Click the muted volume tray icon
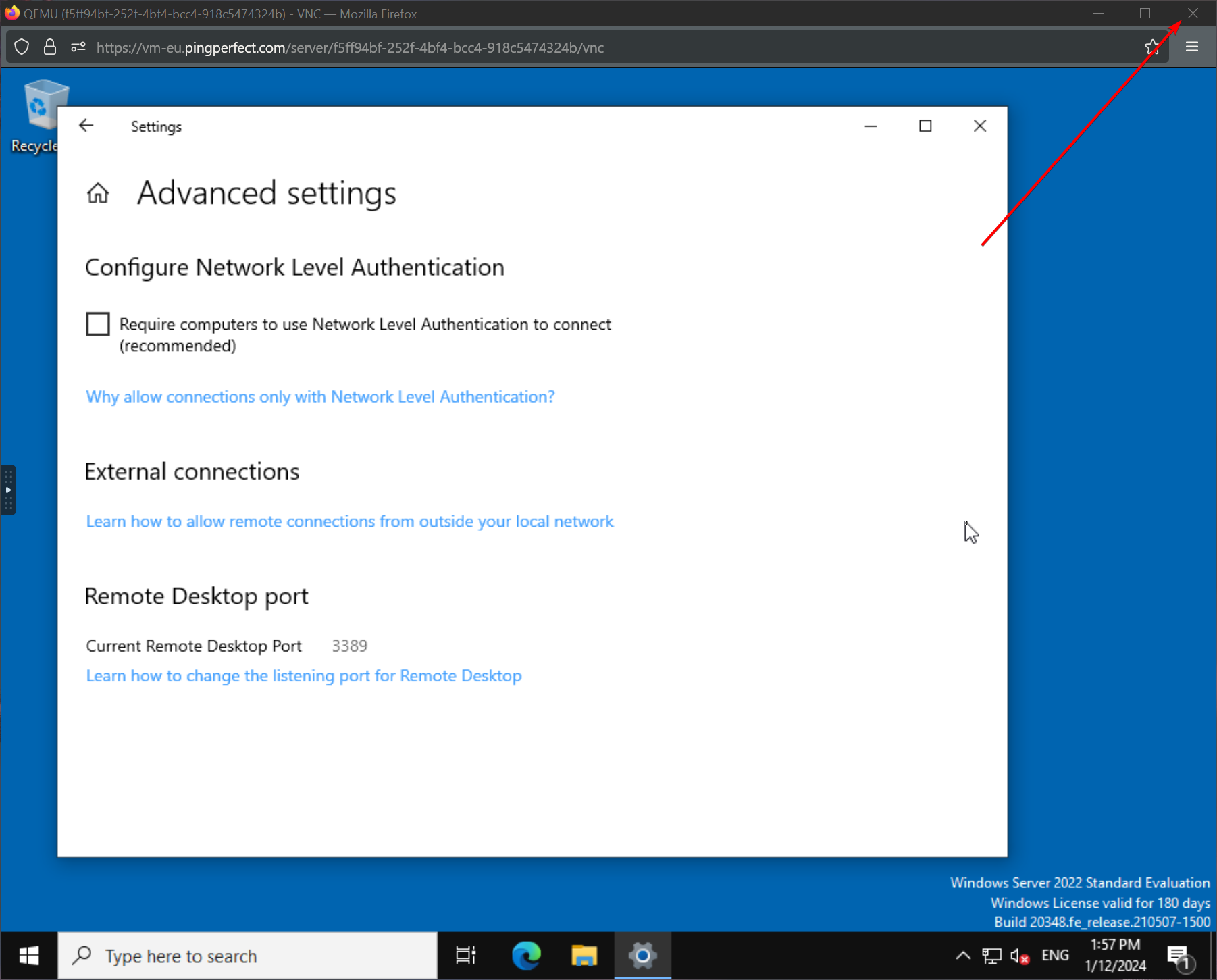This screenshot has width=1217, height=980. tap(1019, 956)
